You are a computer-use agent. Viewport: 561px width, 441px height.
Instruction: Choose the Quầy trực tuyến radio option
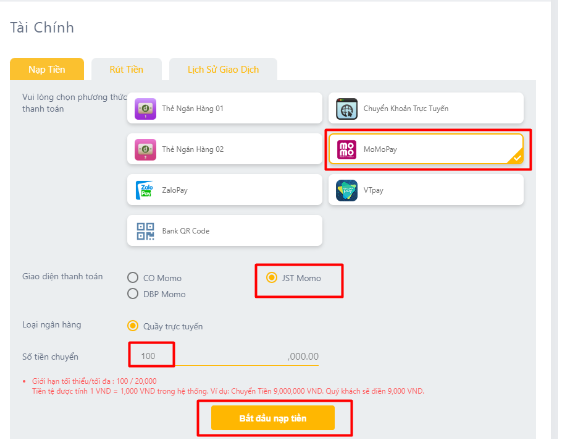[x=133, y=326]
